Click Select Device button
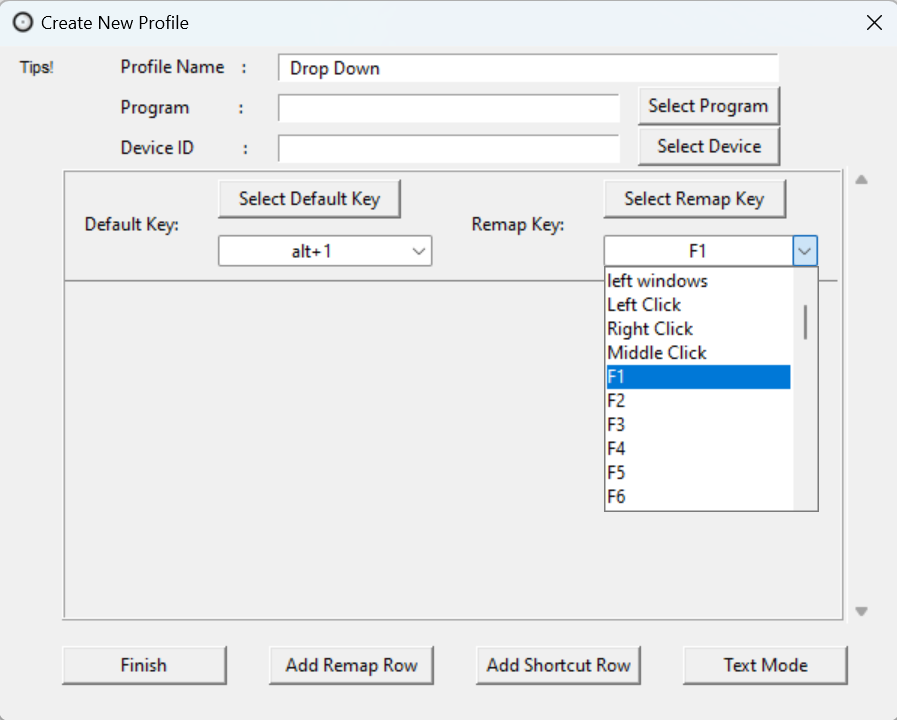 708,146
